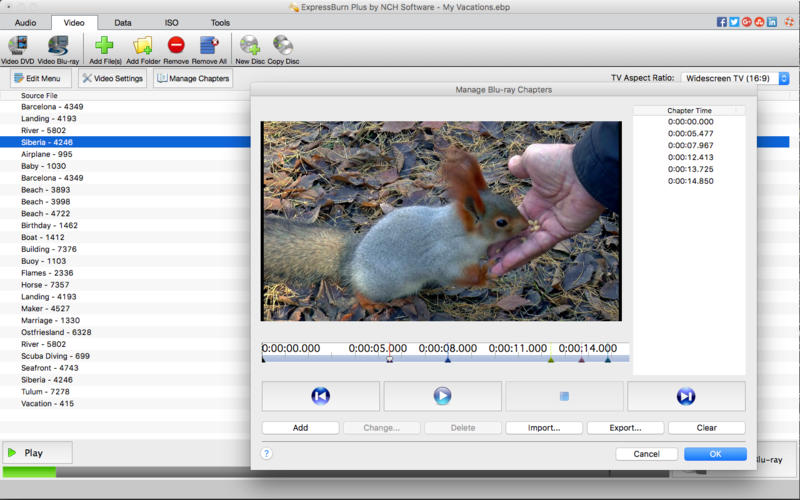Screen dimensions: 800x500
Task: Click the Chapter Time column header
Action: tap(689, 110)
